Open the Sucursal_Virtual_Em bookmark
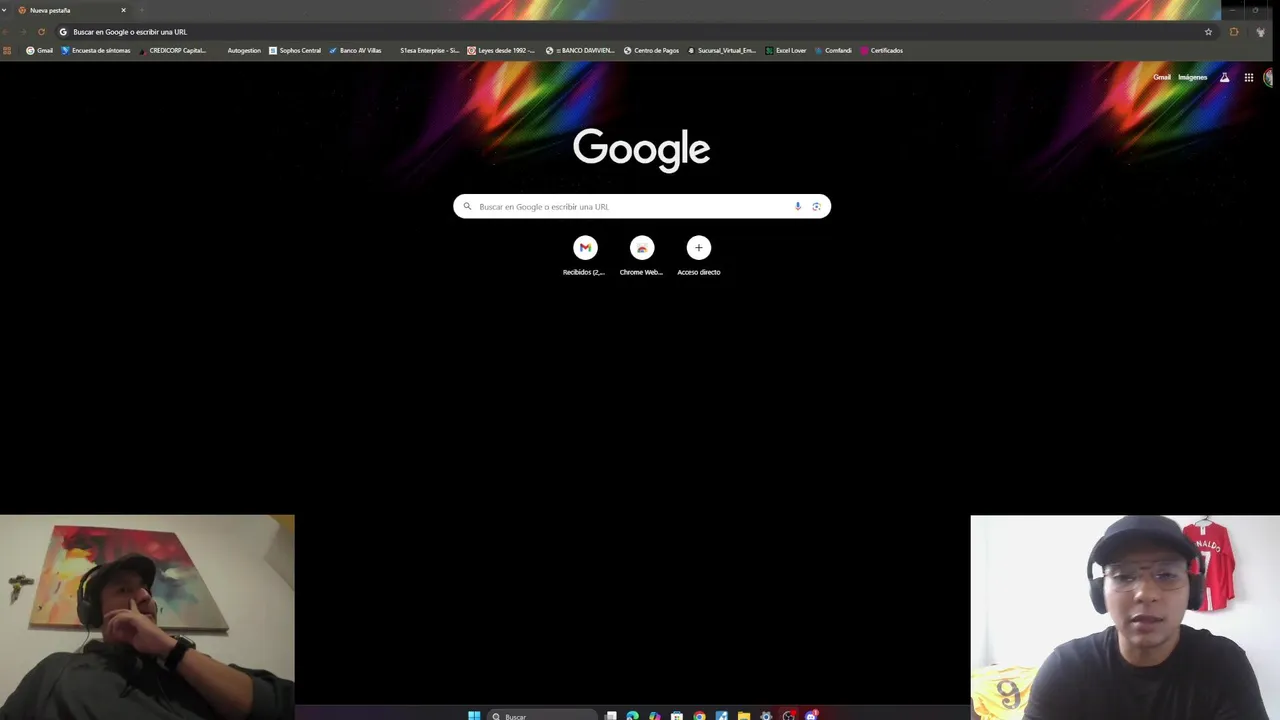 click(722, 50)
